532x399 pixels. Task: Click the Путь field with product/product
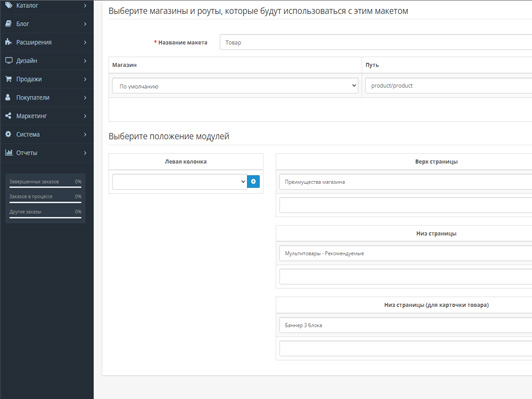point(449,86)
